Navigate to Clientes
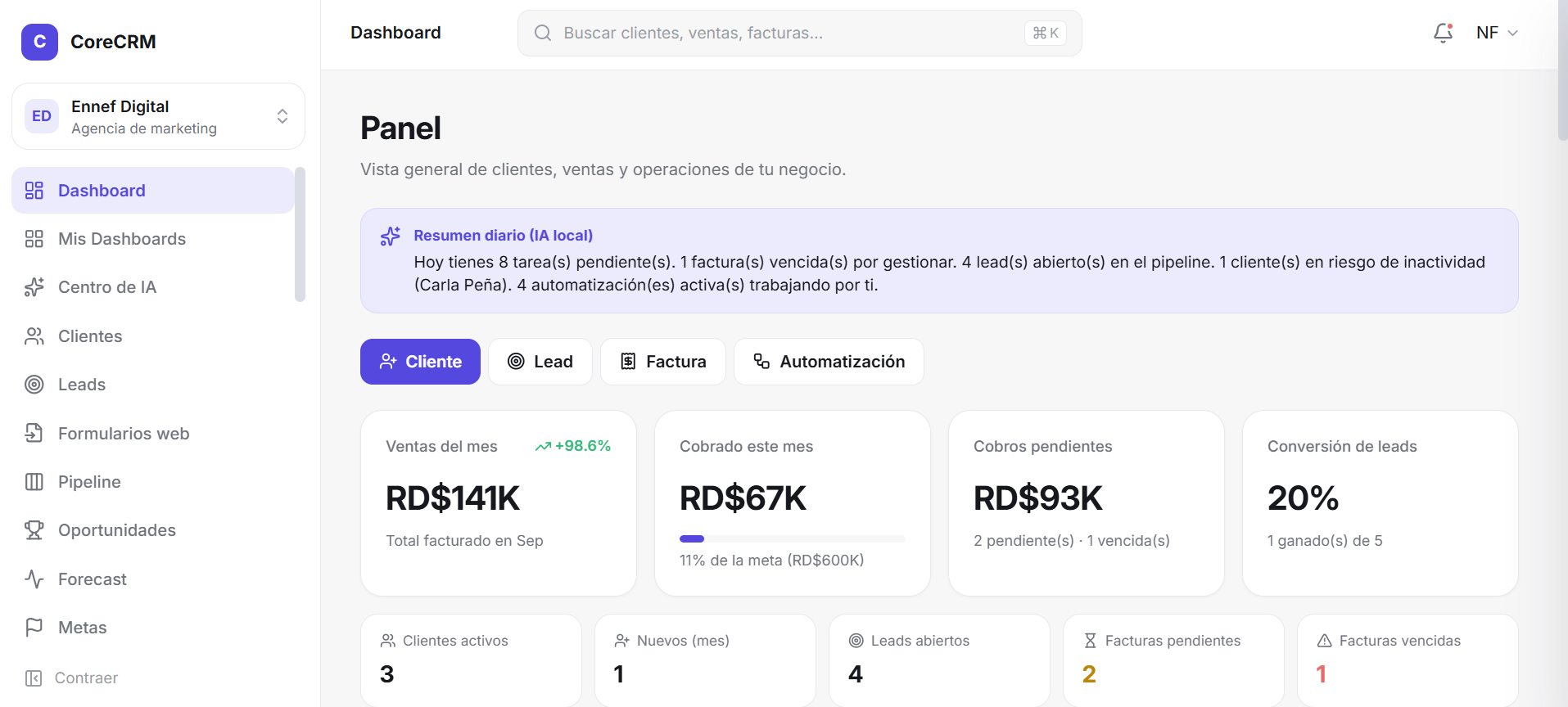1568x707 pixels. click(x=152, y=336)
